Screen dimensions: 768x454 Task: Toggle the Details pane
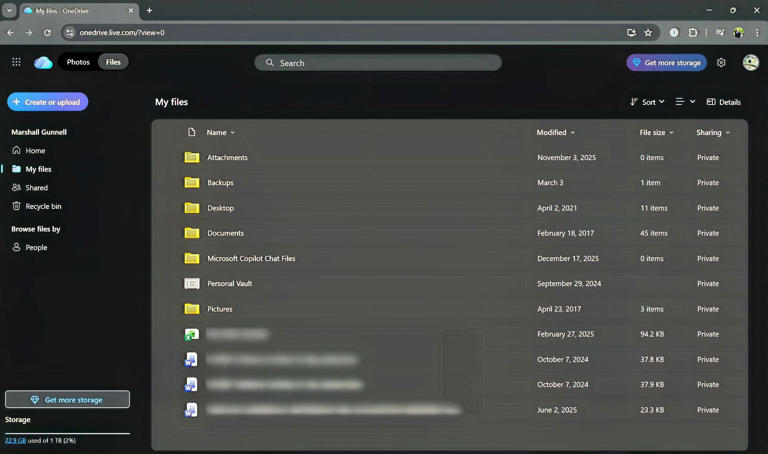point(723,102)
